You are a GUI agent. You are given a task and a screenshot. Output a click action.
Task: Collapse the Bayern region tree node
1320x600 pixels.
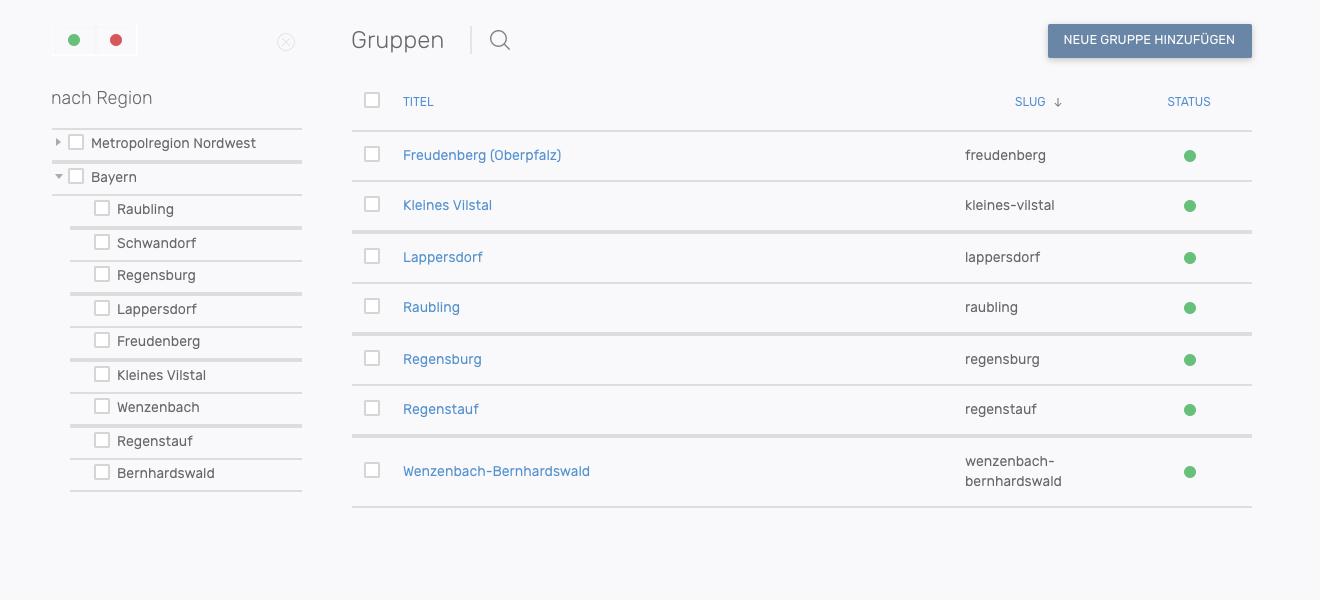click(59, 177)
